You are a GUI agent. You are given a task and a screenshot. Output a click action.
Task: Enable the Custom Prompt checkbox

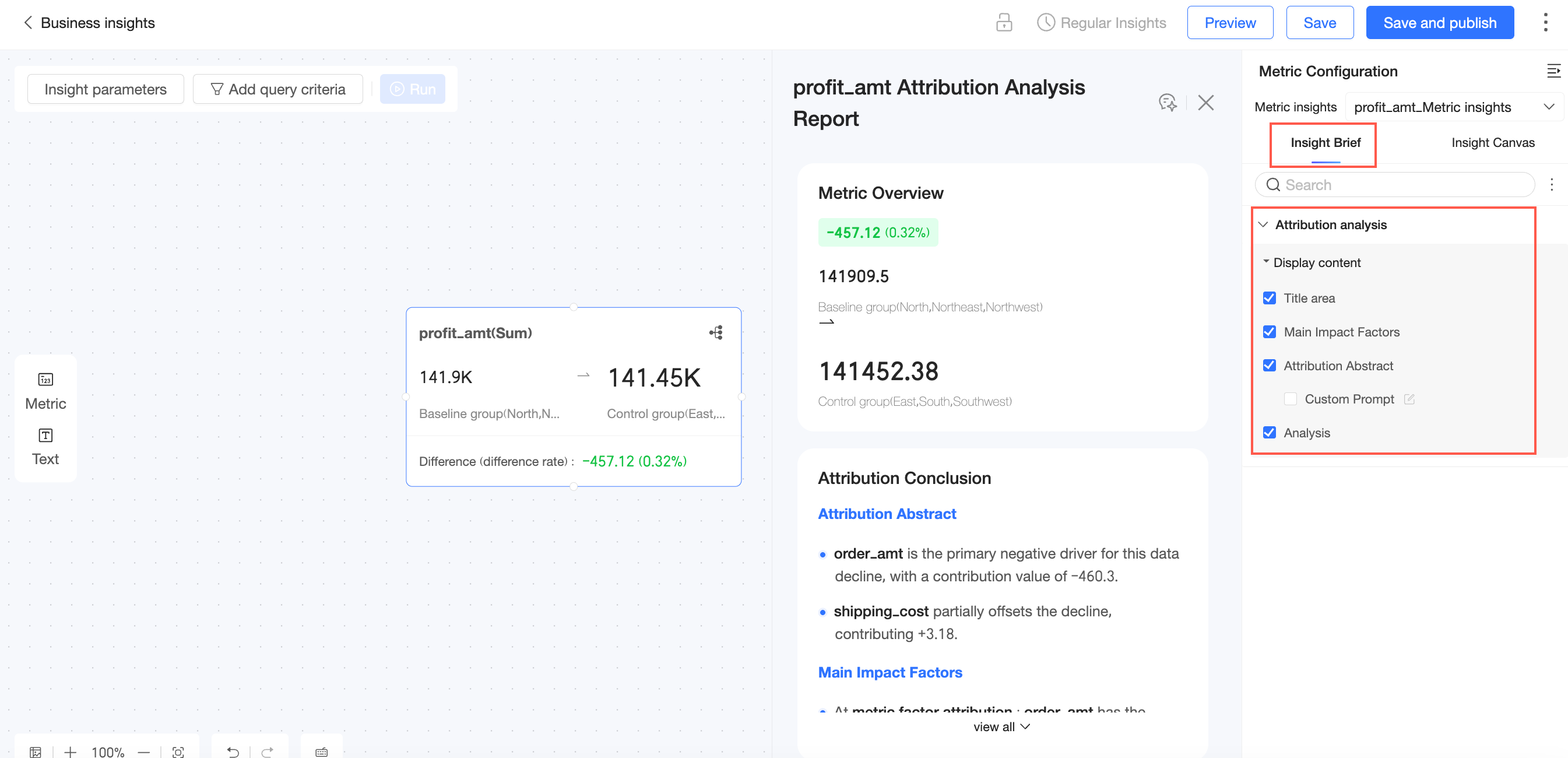pos(1290,399)
